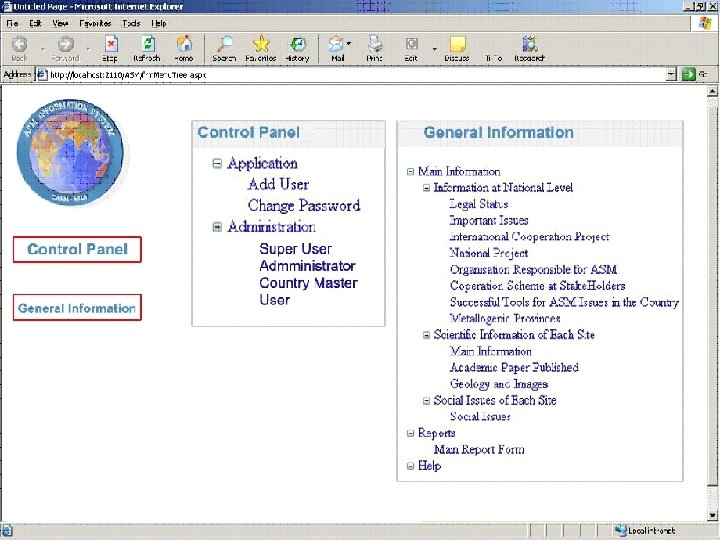Click the Forward toolbar button

[65, 49]
